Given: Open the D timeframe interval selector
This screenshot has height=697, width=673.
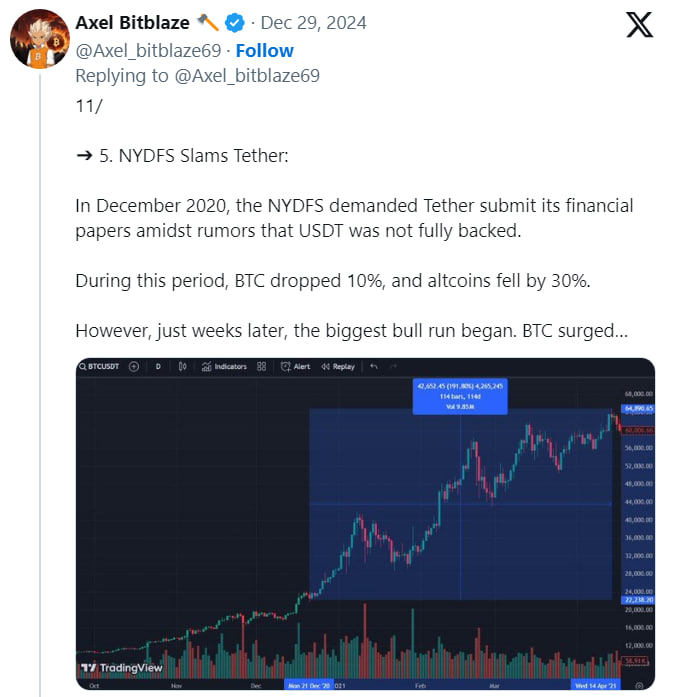Looking at the screenshot, I should tap(157, 367).
